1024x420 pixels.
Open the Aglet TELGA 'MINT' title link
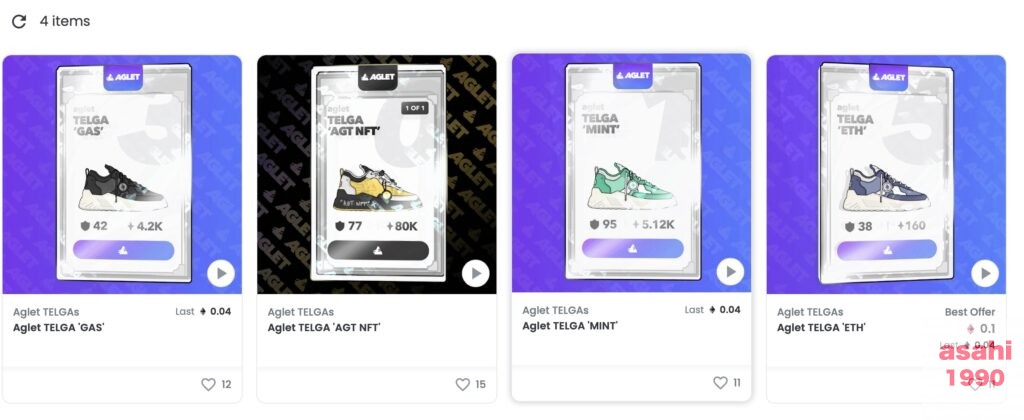coord(570,325)
